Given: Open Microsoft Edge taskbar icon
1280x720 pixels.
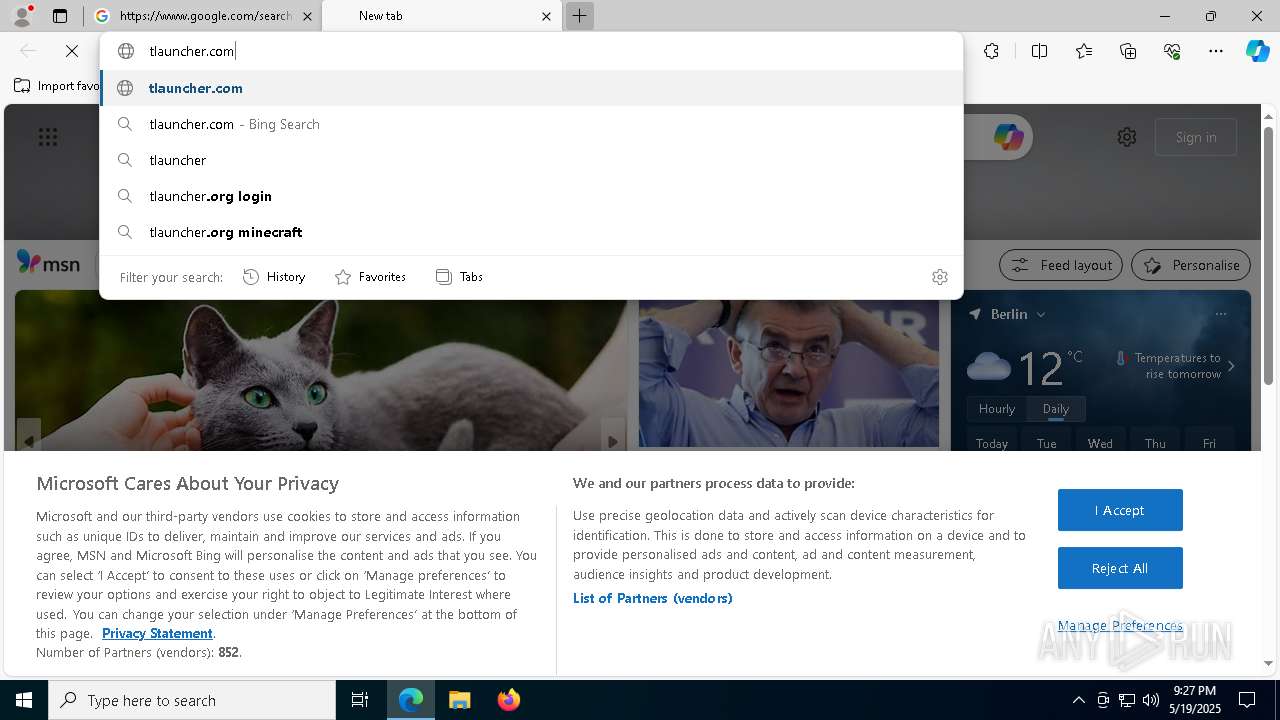Looking at the screenshot, I should 411,700.
